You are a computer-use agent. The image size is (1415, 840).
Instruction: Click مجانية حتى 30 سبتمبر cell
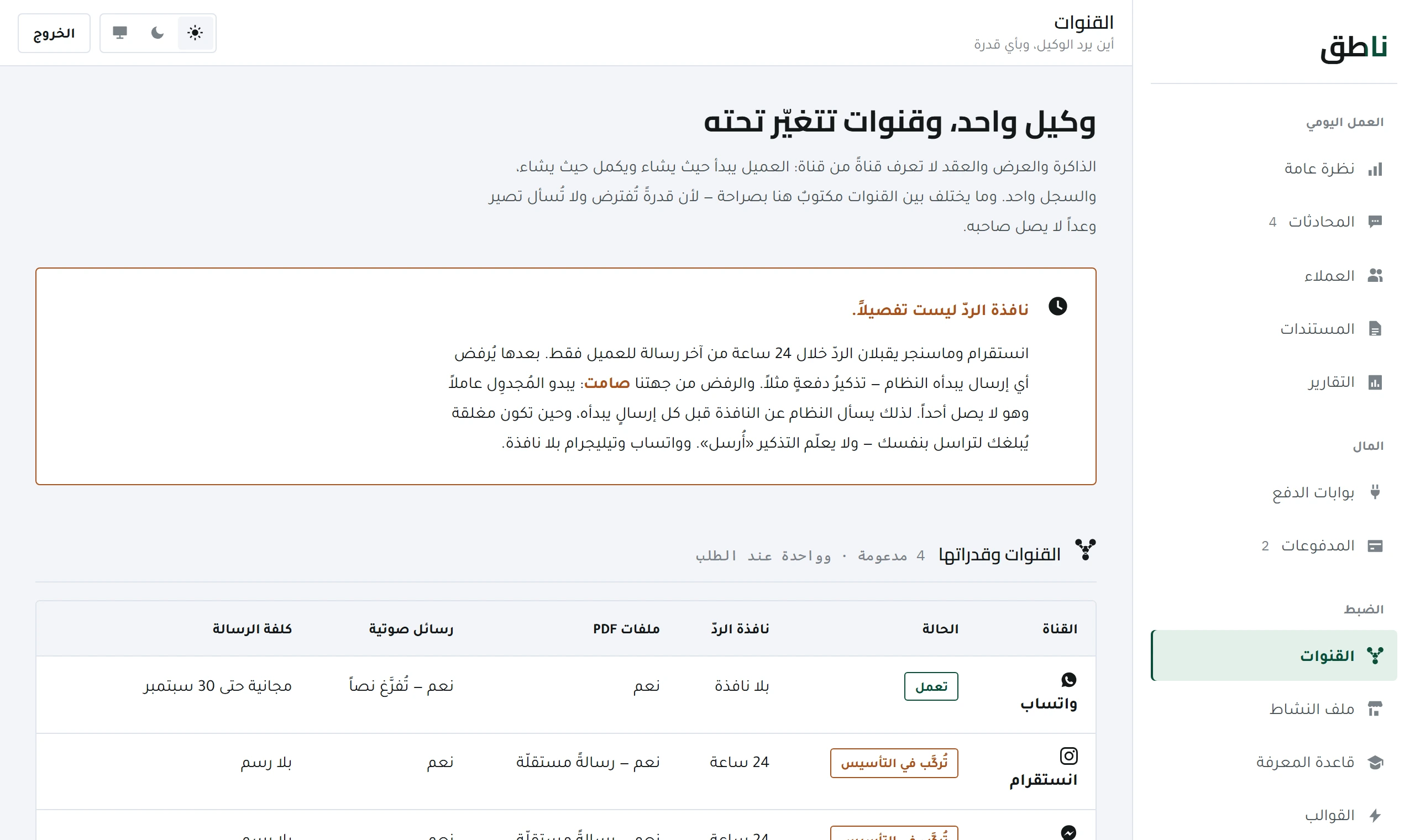217,686
